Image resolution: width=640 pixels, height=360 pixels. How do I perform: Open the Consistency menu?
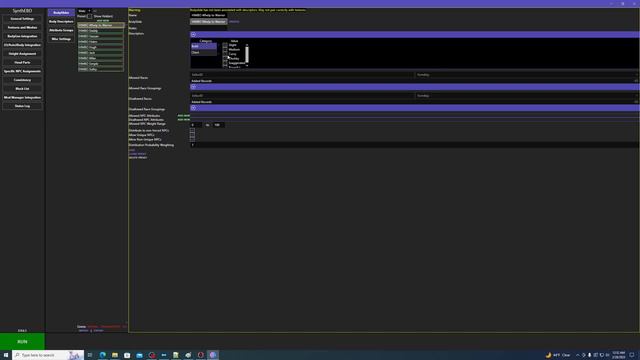[22, 80]
